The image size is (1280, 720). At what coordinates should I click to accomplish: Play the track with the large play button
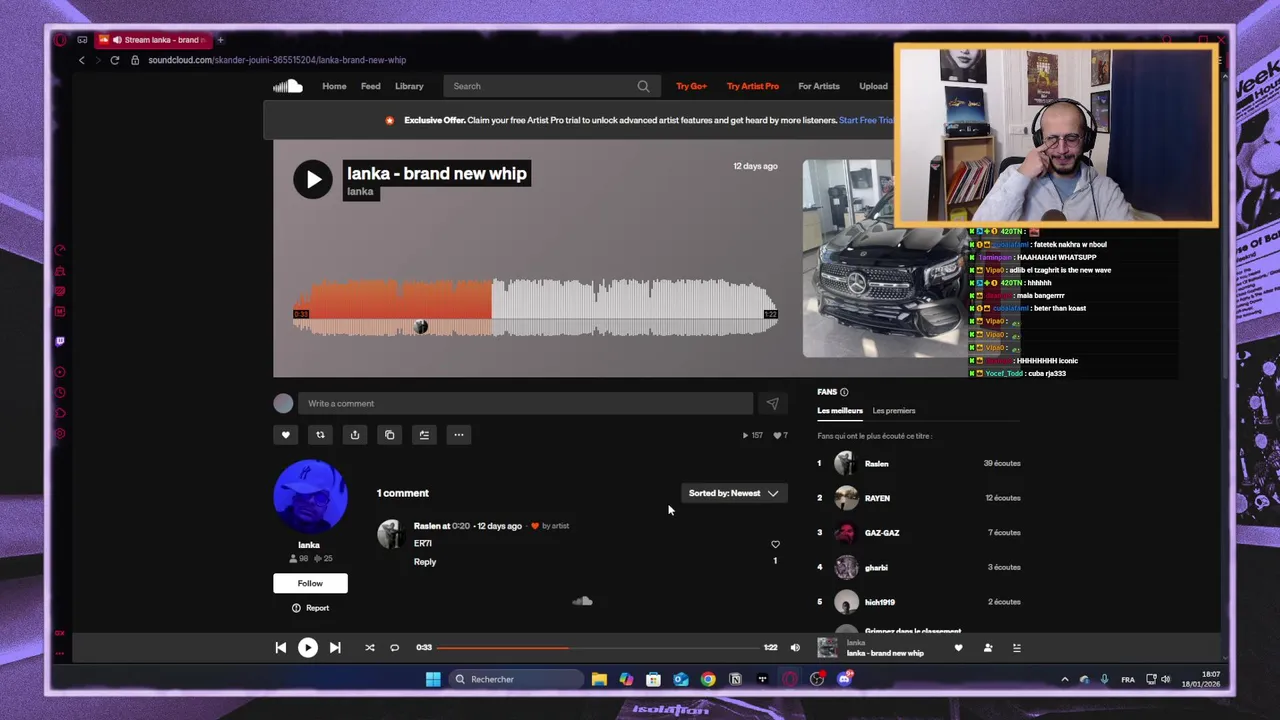point(313,180)
